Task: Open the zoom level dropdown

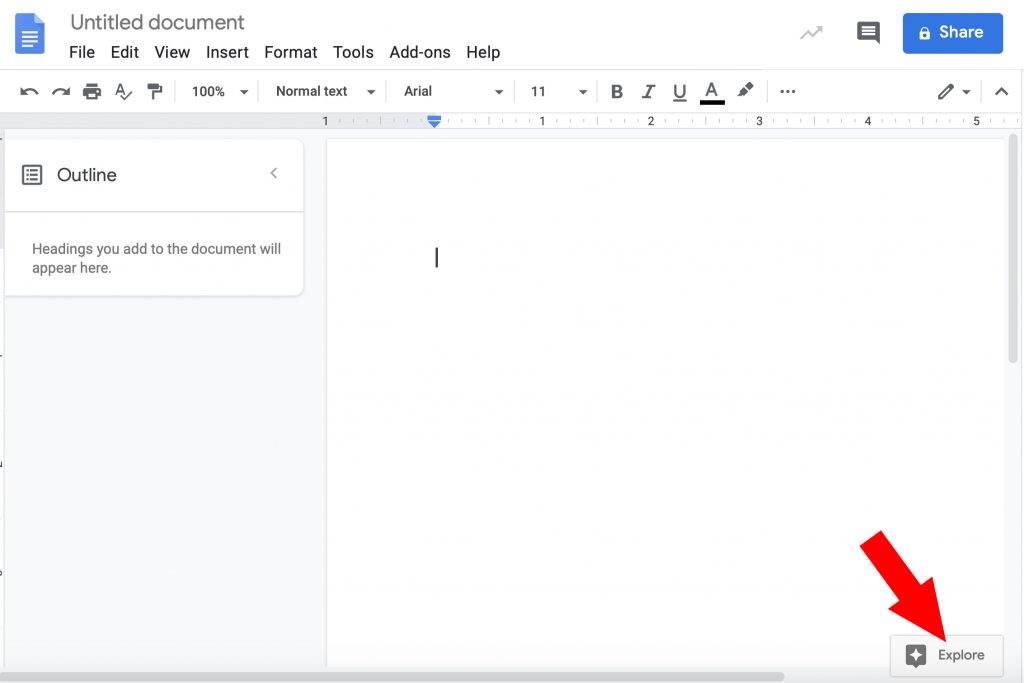Action: (x=219, y=91)
